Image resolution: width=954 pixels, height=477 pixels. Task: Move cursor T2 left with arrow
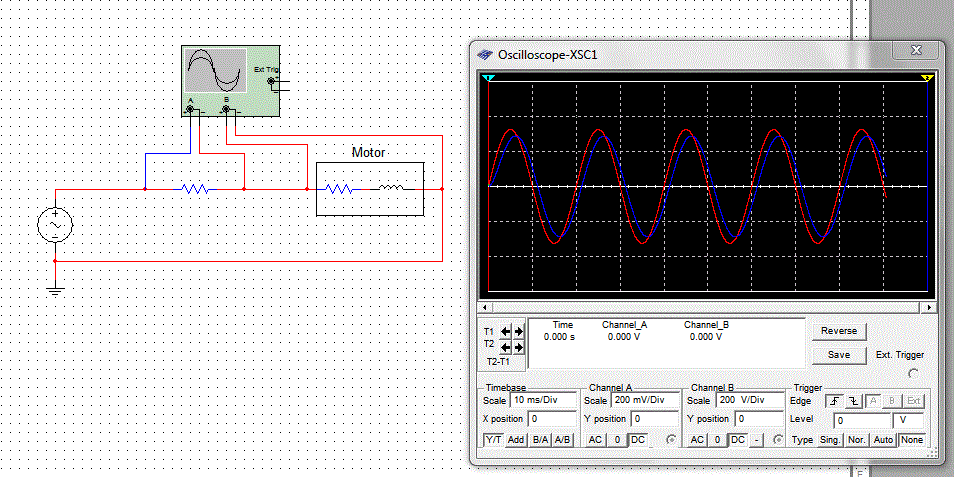pyautogui.click(x=505, y=347)
